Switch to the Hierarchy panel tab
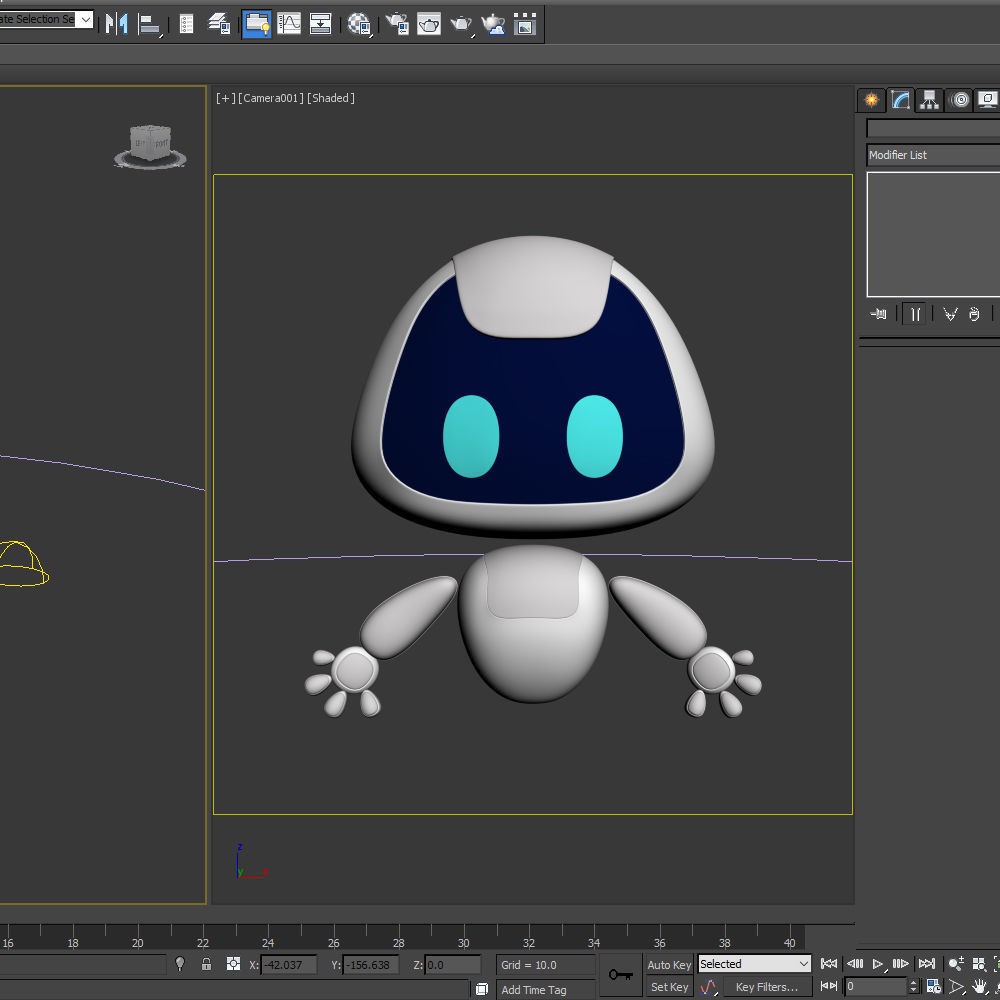The height and width of the screenshot is (1000, 1000). click(x=930, y=100)
